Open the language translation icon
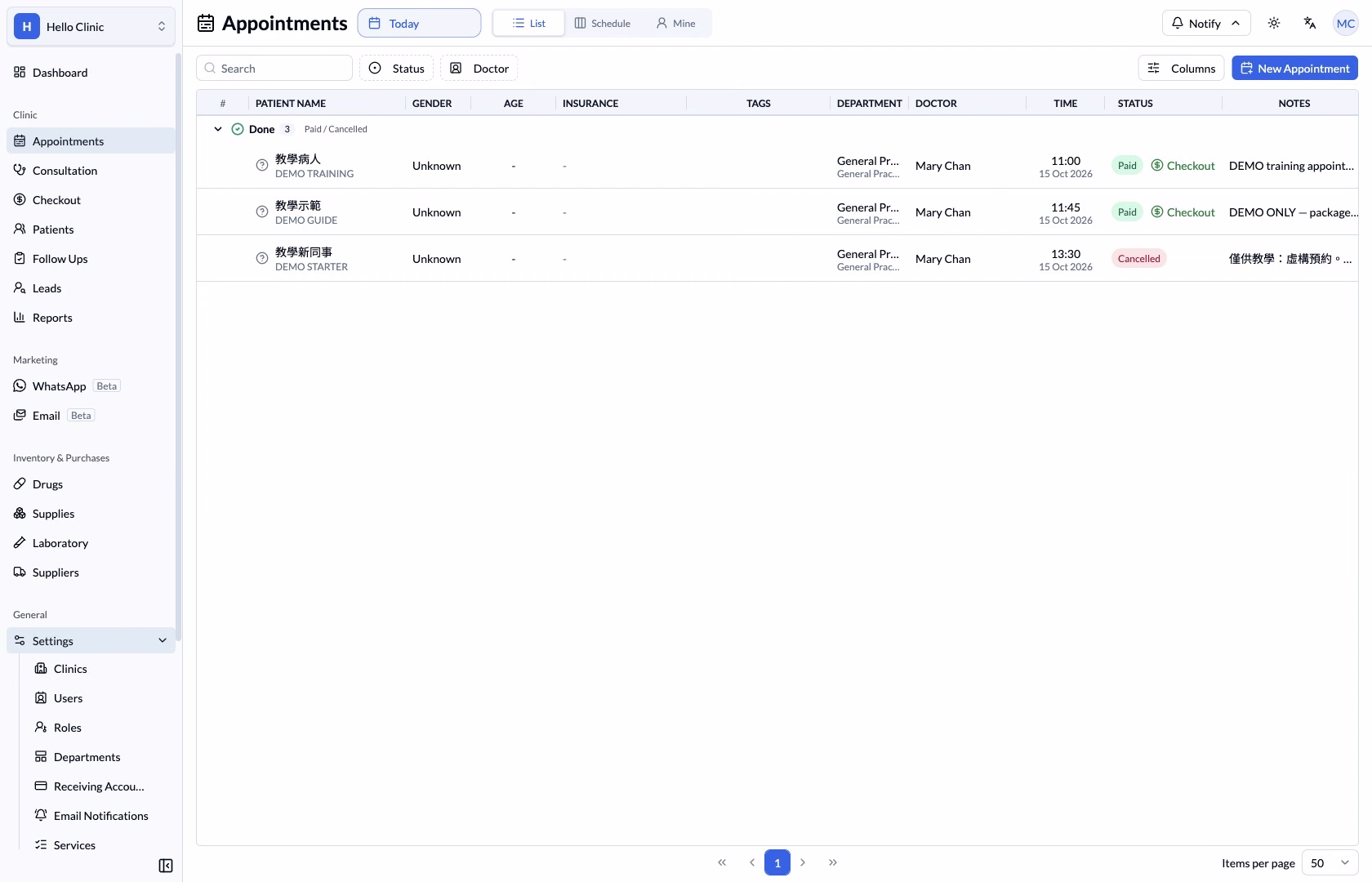 (x=1310, y=23)
